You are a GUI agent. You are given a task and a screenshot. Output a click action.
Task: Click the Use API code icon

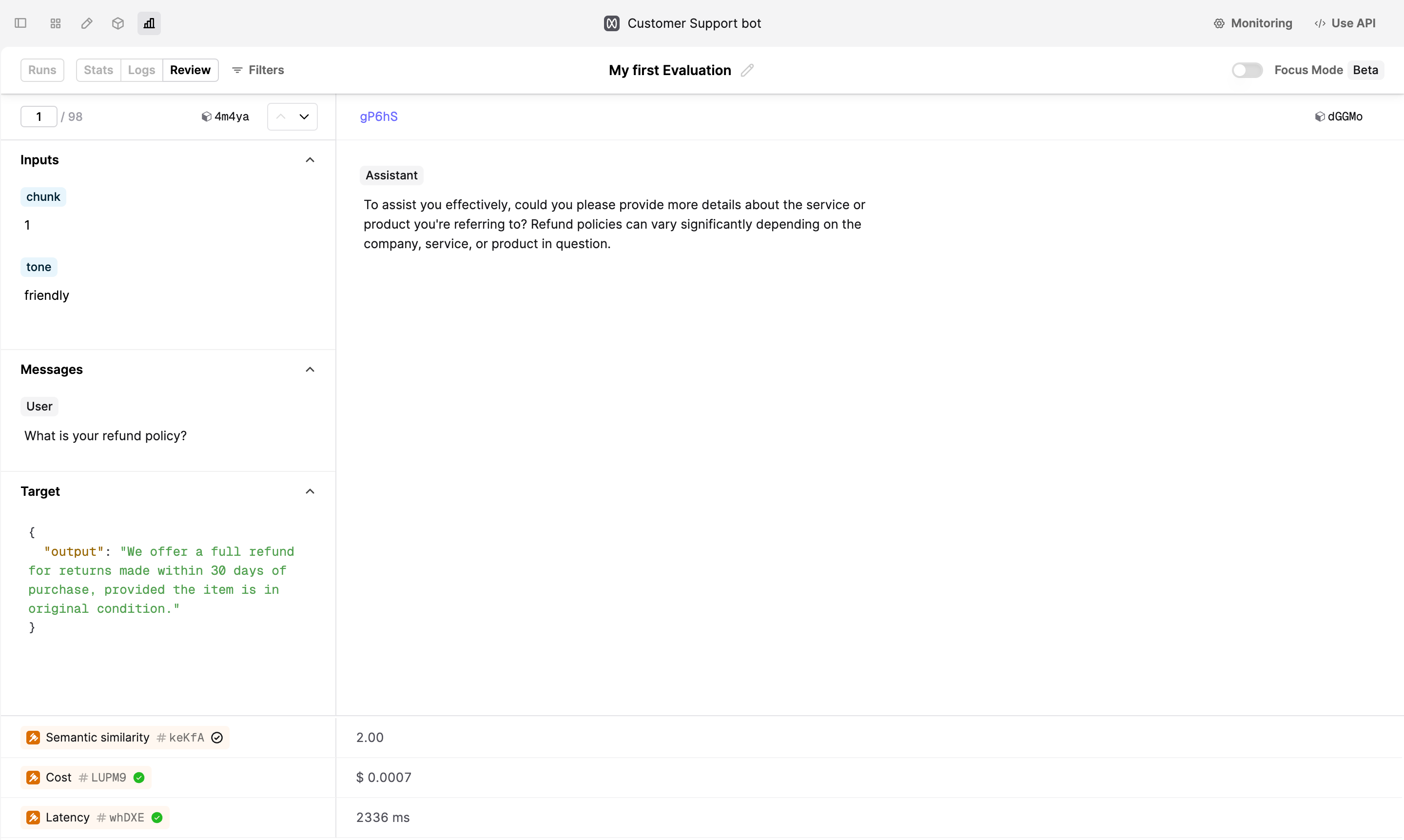point(1320,23)
